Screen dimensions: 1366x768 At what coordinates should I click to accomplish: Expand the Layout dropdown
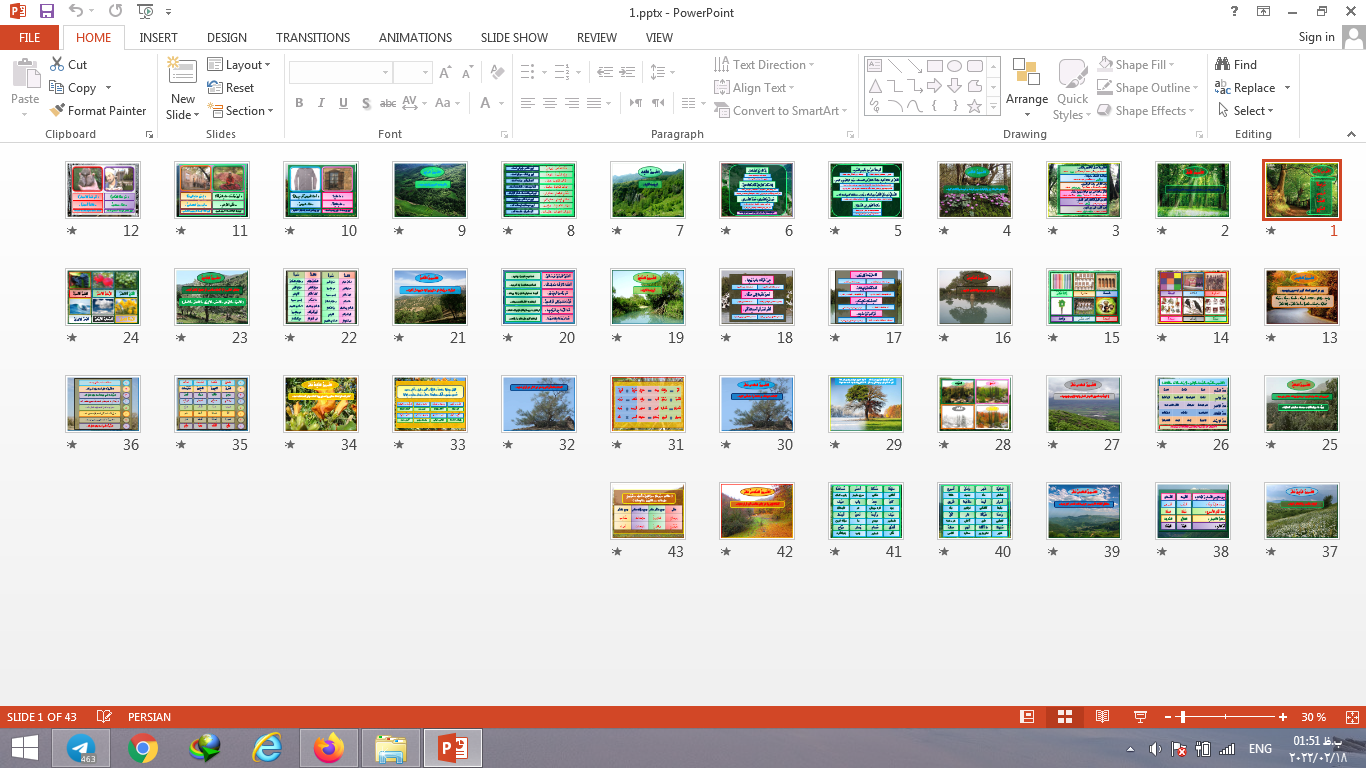239,65
